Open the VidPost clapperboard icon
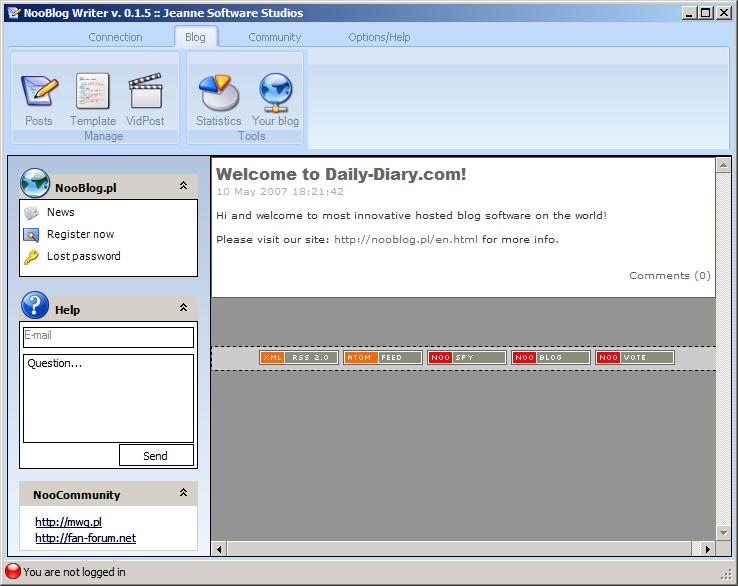Image resolution: width=738 pixels, height=586 pixels. [145, 91]
